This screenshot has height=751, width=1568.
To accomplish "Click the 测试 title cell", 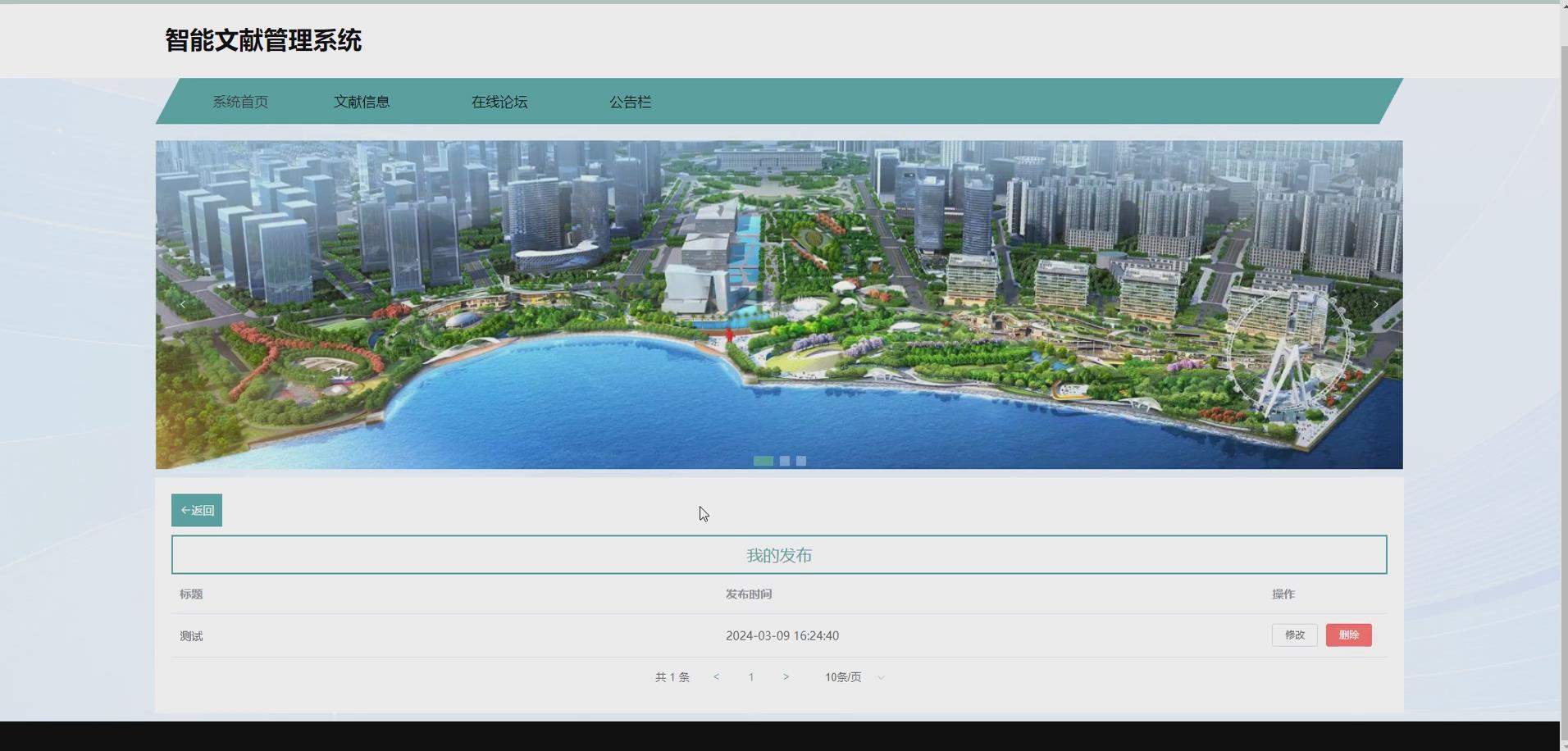I will (191, 635).
